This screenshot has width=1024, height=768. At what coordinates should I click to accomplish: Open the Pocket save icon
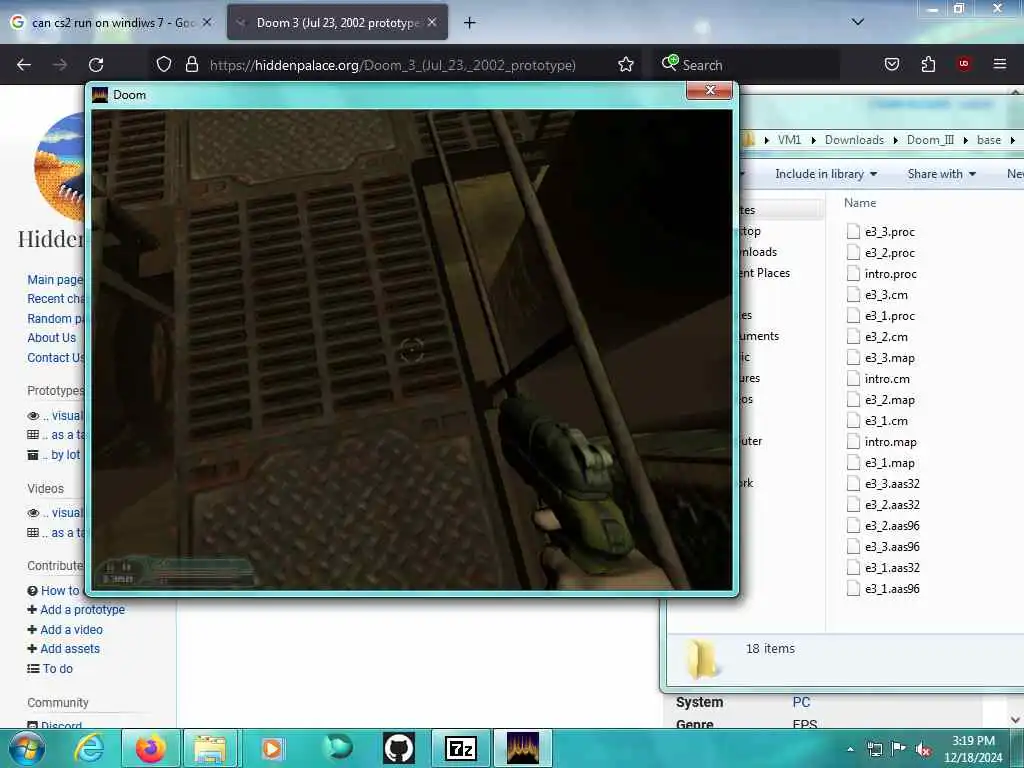pos(891,65)
